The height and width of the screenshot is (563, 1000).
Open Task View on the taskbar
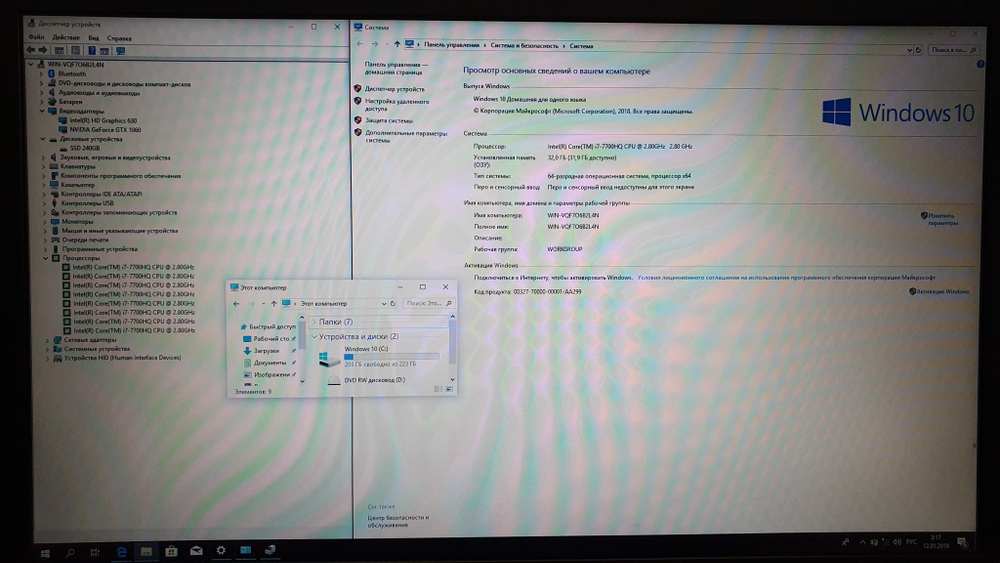click(95, 552)
